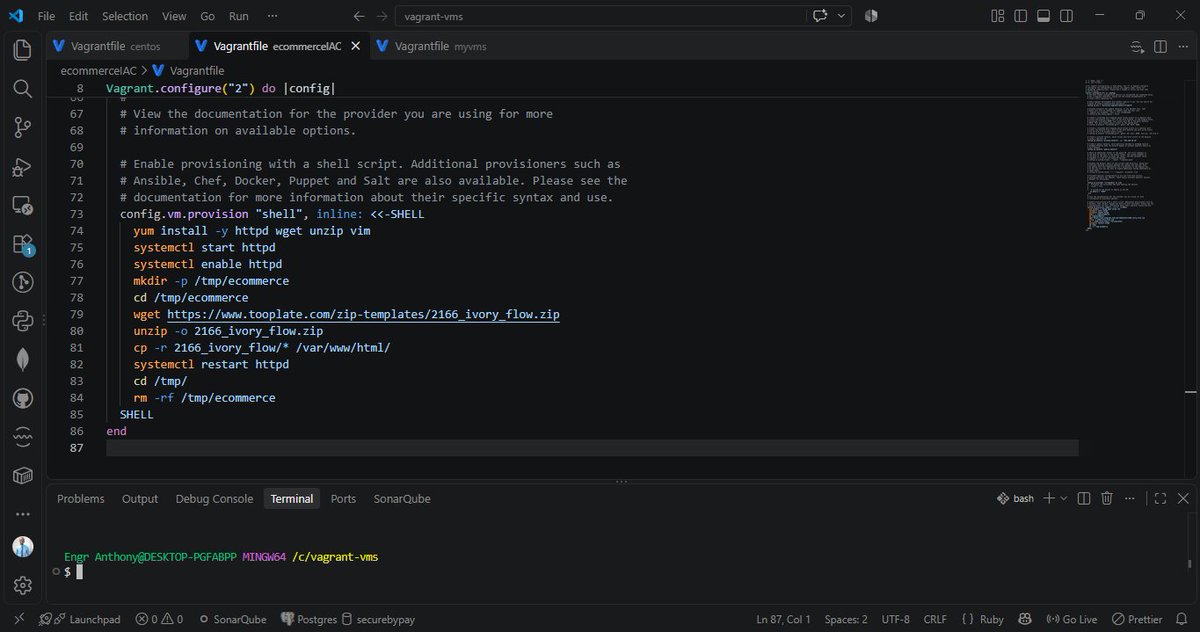Image resolution: width=1200 pixels, height=632 pixels.
Task: Click Postgres securebypay status item
Action: click(x=347, y=619)
